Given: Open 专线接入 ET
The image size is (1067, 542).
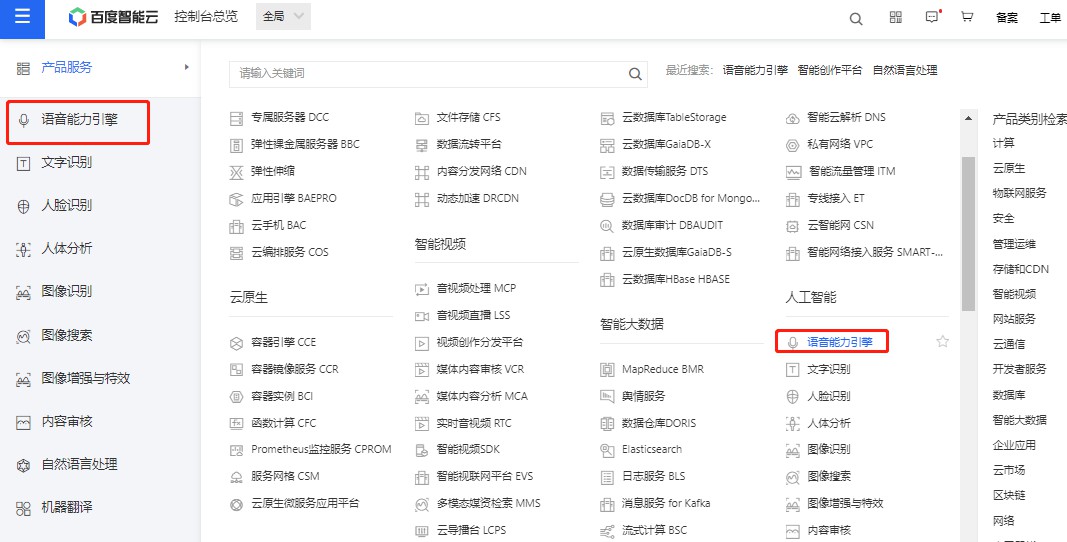Looking at the screenshot, I should click(836, 198).
